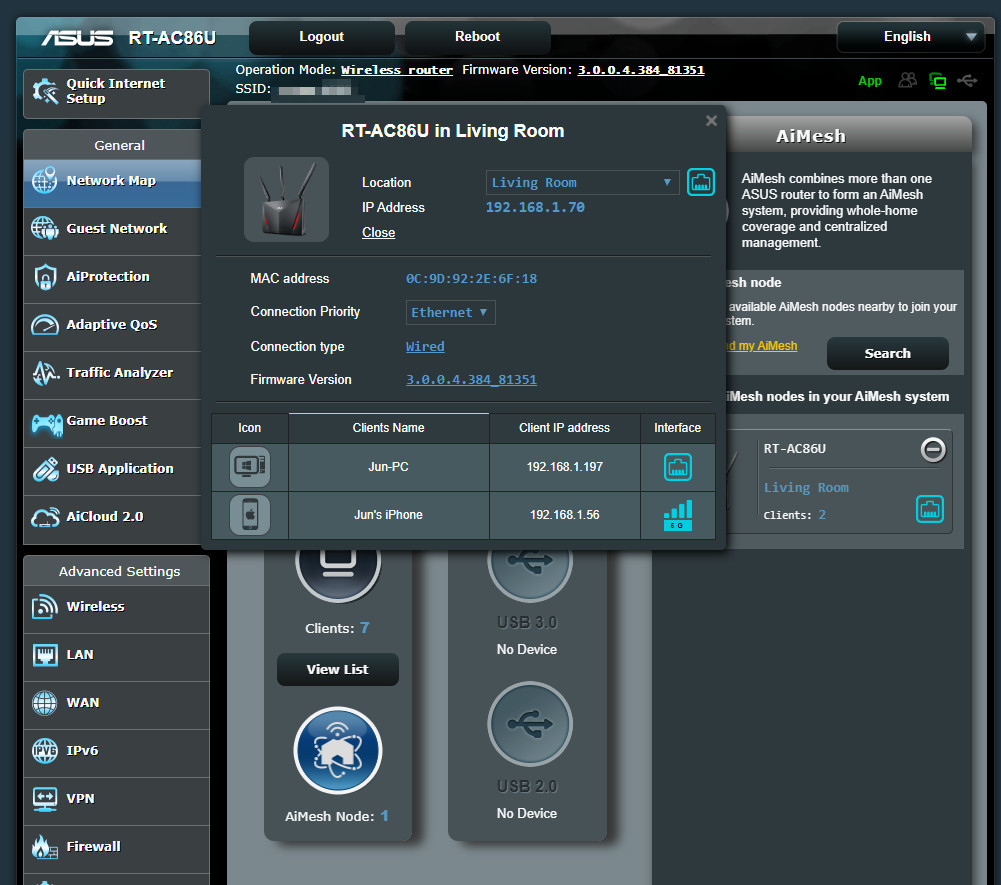Open VPN advanced settings

pos(116,799)
